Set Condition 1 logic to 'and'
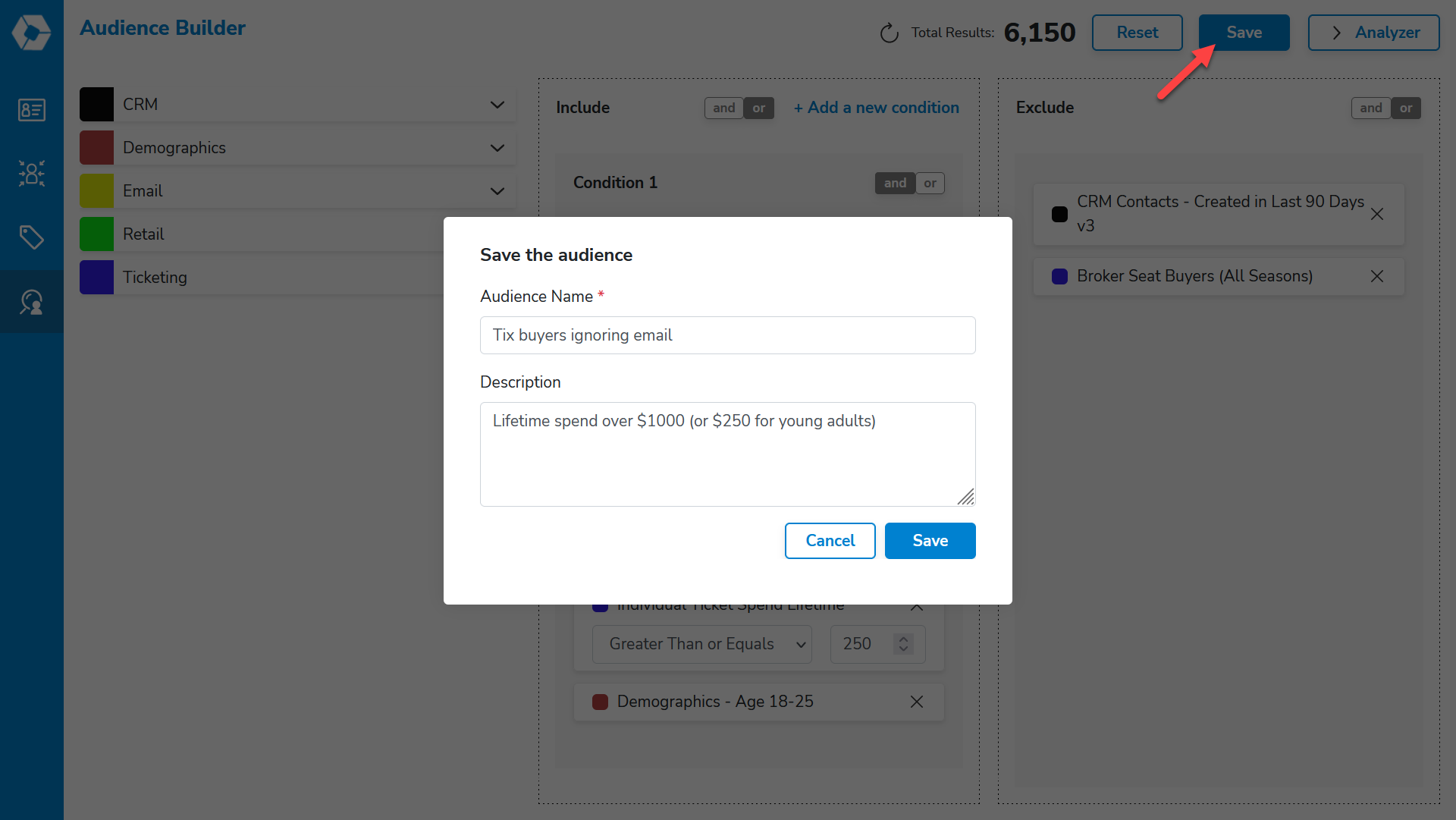 pyautogui.click(x=895, y=183)
